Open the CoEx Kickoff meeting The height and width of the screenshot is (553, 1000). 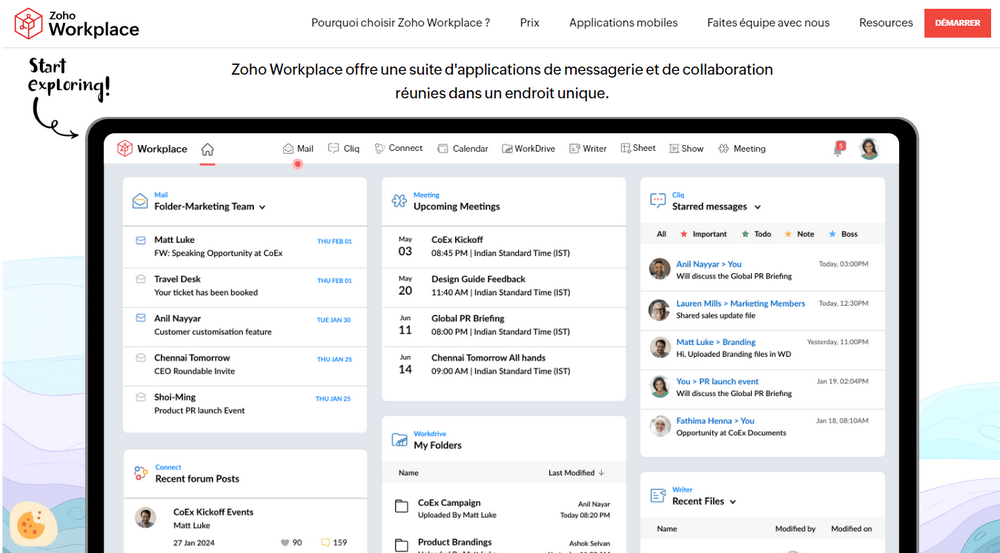(504, 246)
